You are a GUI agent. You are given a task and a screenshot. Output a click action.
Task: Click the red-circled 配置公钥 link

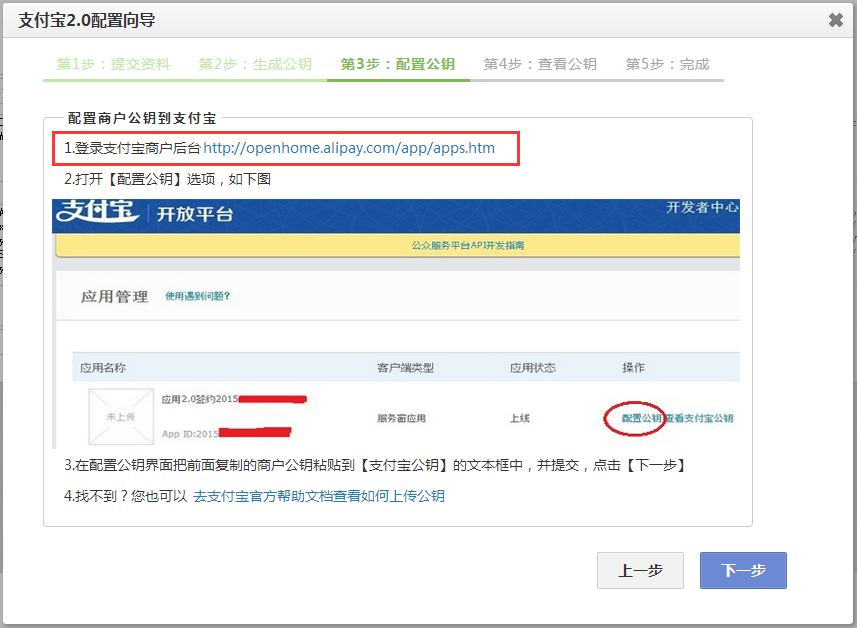click(641, 418)
